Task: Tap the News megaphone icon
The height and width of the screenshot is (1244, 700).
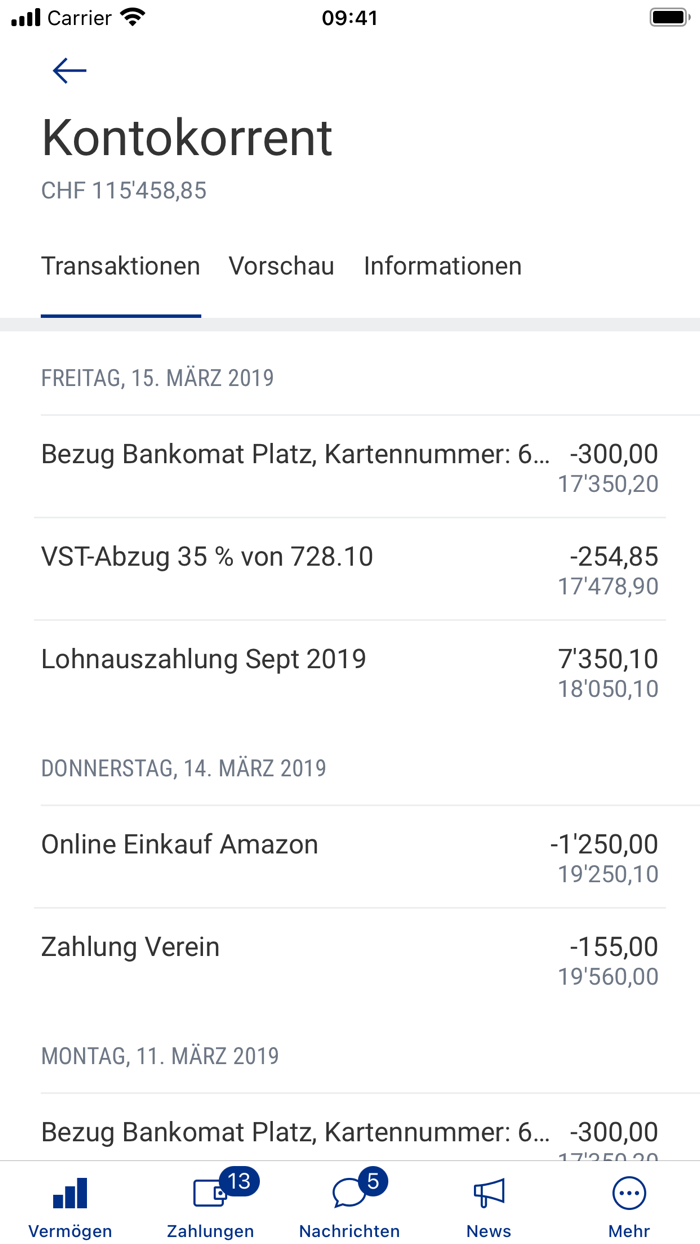Action: (x=489, y=1193)
